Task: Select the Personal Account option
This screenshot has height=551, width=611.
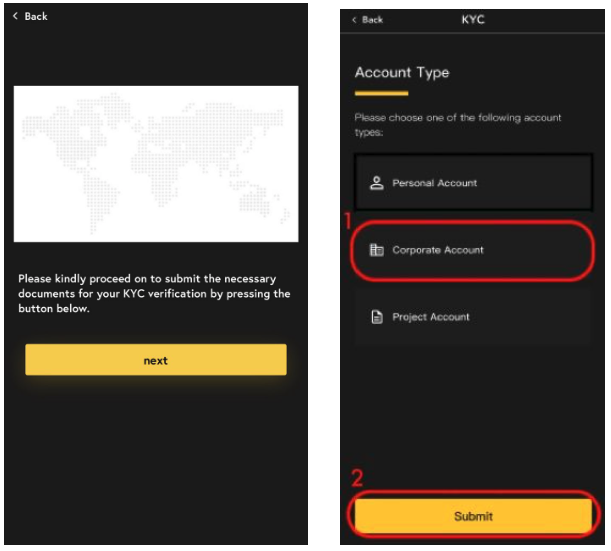Action: click(473, 182)
